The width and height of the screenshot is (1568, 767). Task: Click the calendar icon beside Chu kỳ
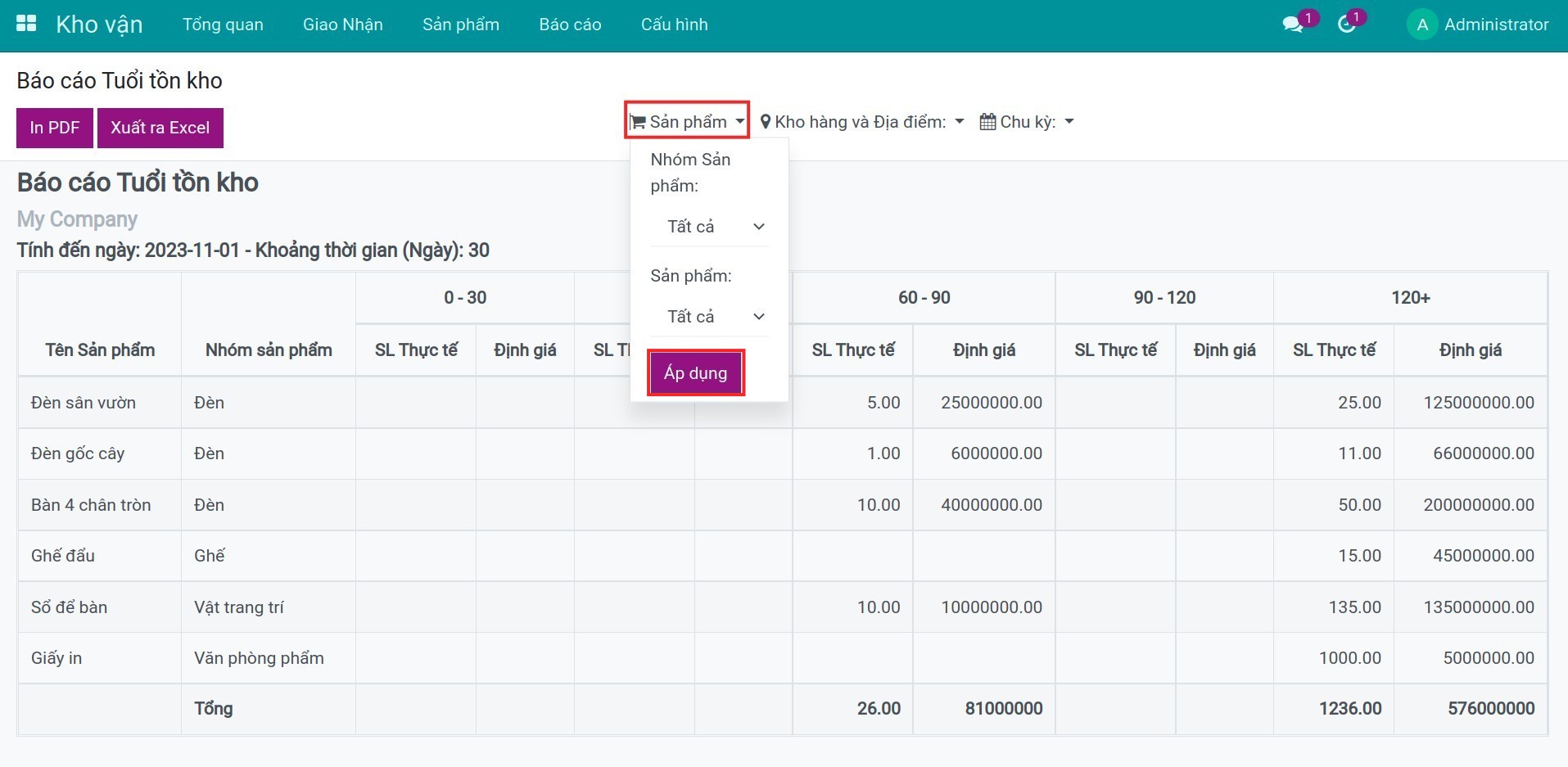pyautogui.click(x=987, y=122)
